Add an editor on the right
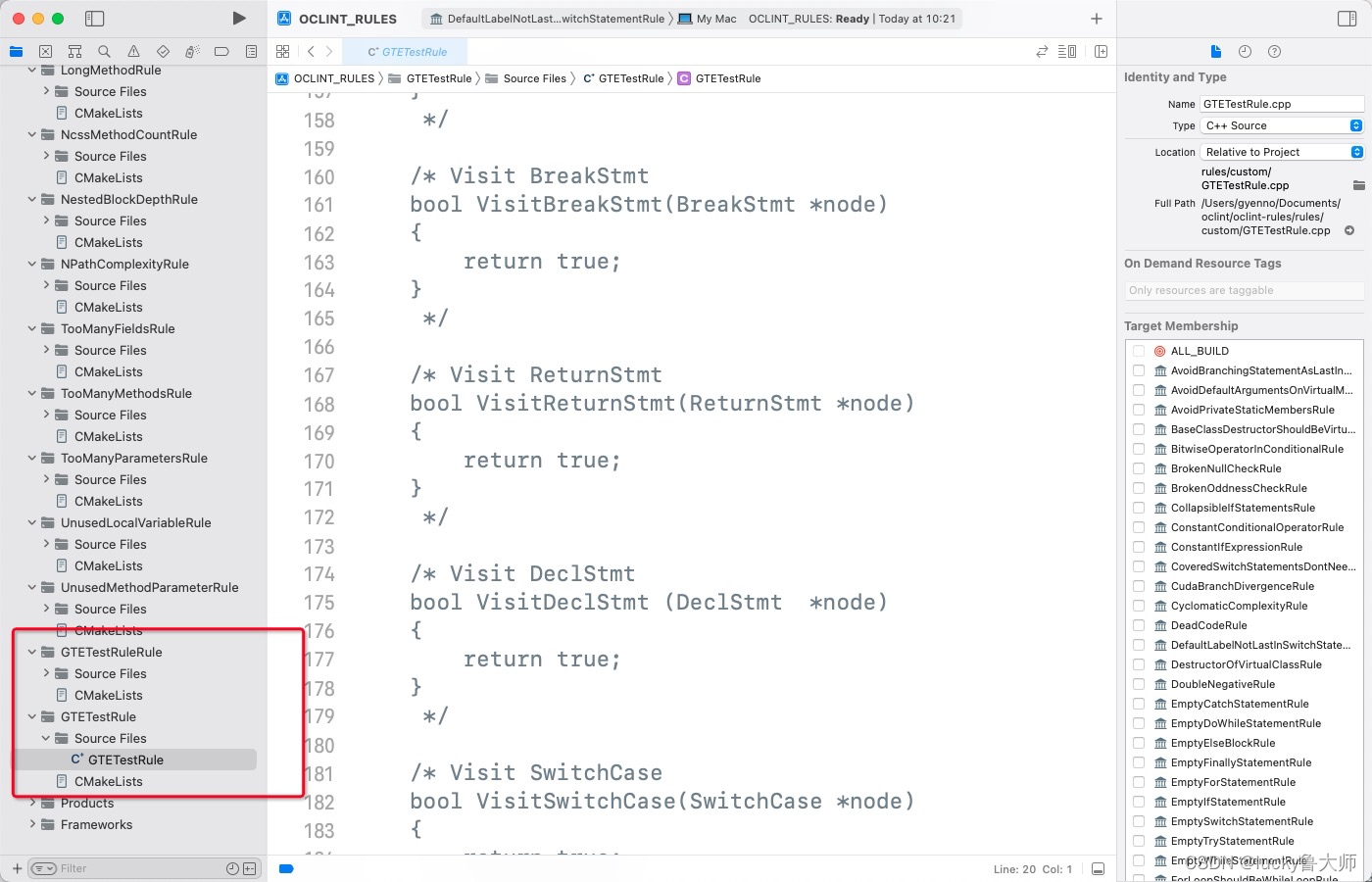This screenshot has height=882, width=1372. point(1101,52)
